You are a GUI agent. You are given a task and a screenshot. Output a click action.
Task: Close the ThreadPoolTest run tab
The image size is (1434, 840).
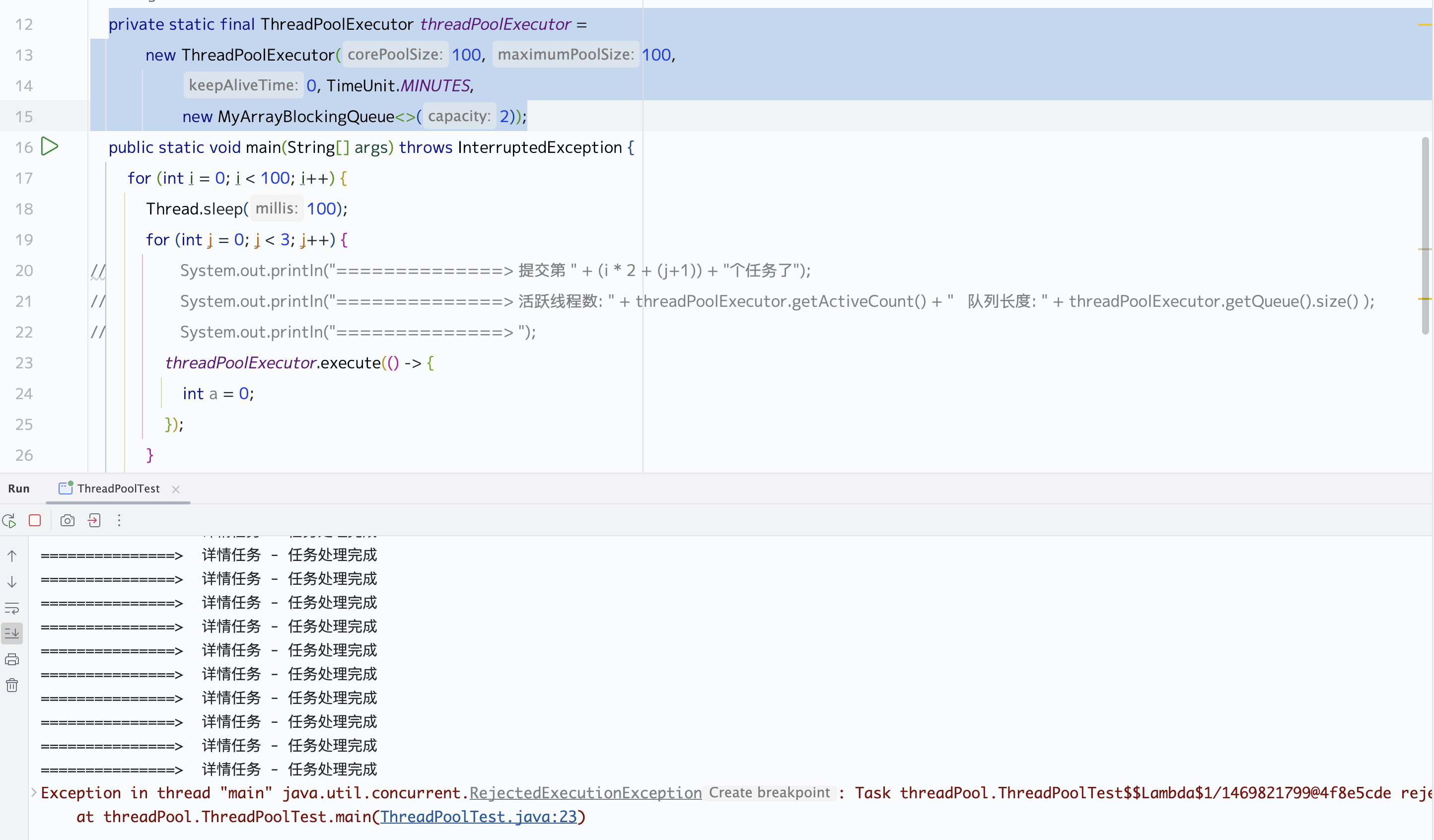click(x=176, y=490)
